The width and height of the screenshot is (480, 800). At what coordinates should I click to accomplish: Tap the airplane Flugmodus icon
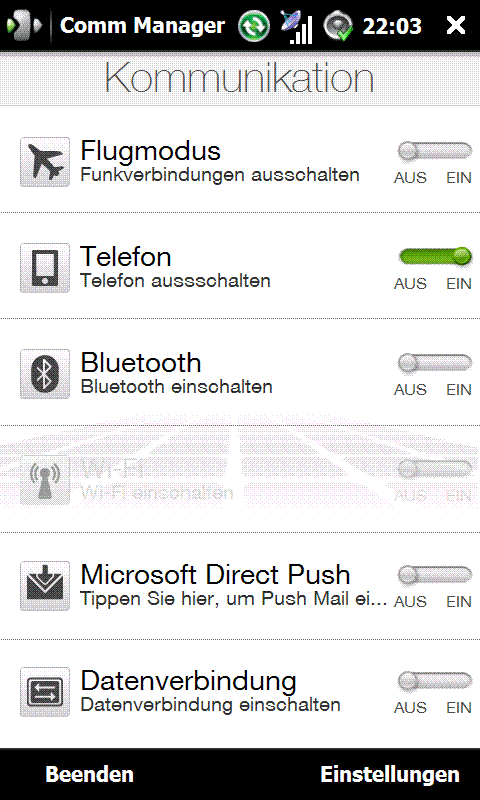[45, 162]
